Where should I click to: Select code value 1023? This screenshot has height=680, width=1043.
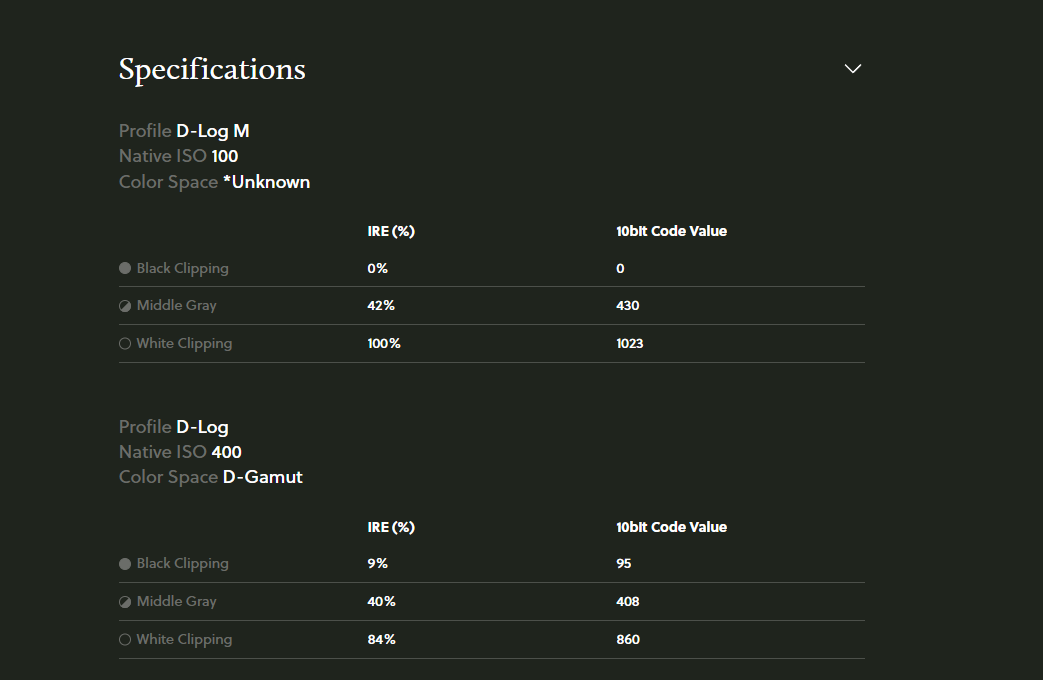(x=630, y=343)
